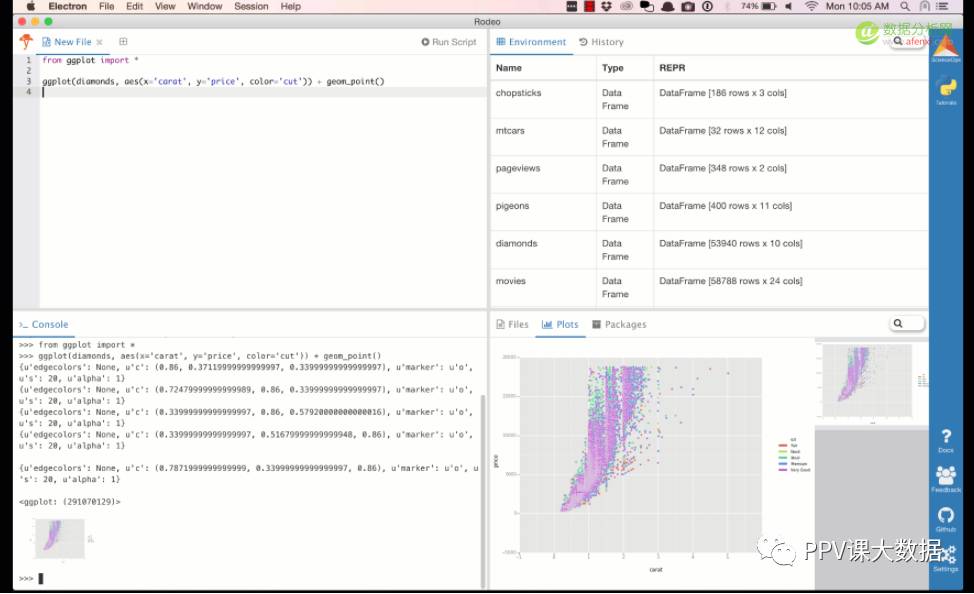Click the camera icon in the menu bar
Image resolution: width=974 pixels, height=594 pixels.
tap(688, 6)
